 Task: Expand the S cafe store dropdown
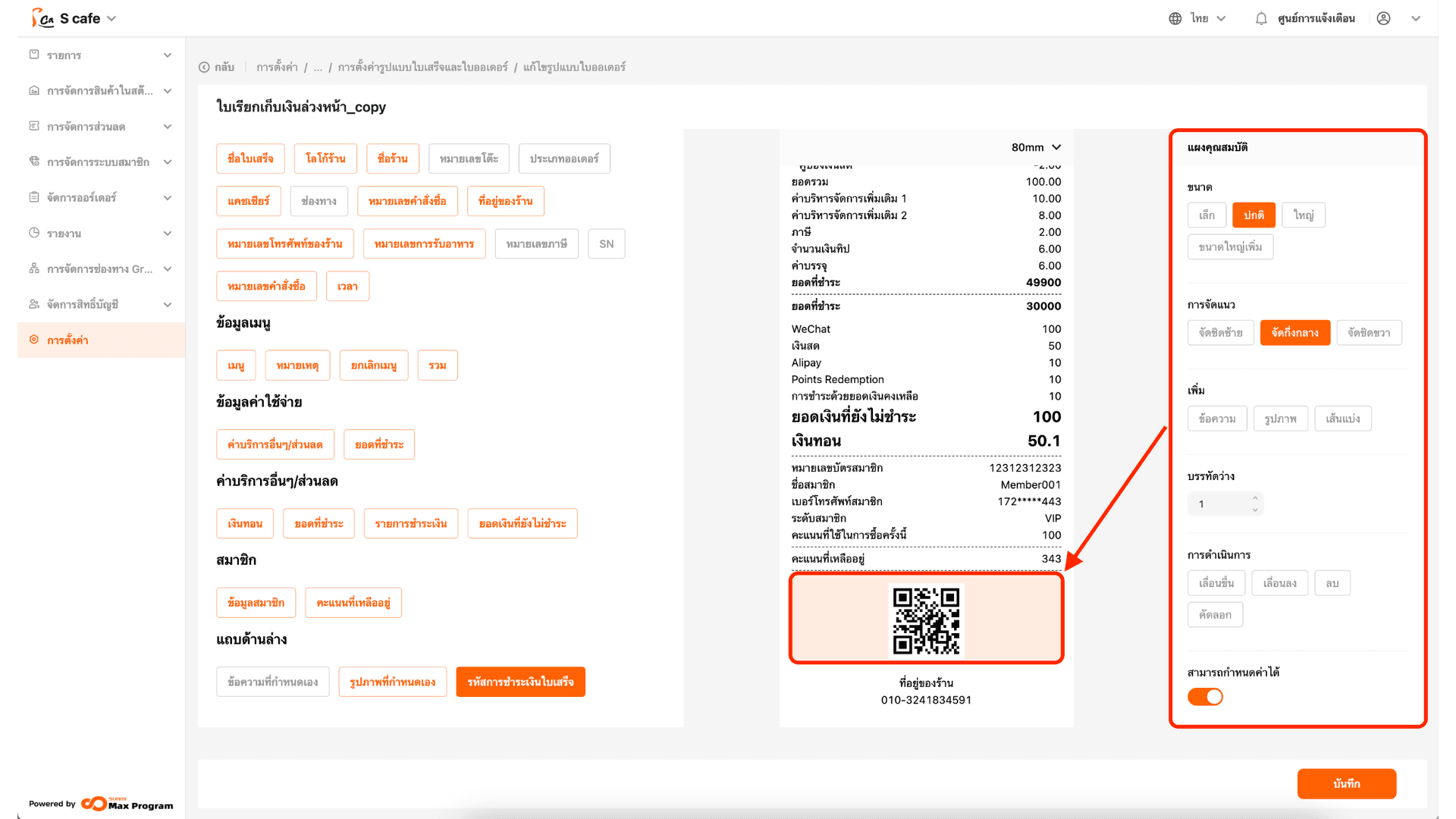[x=111, y=18]
